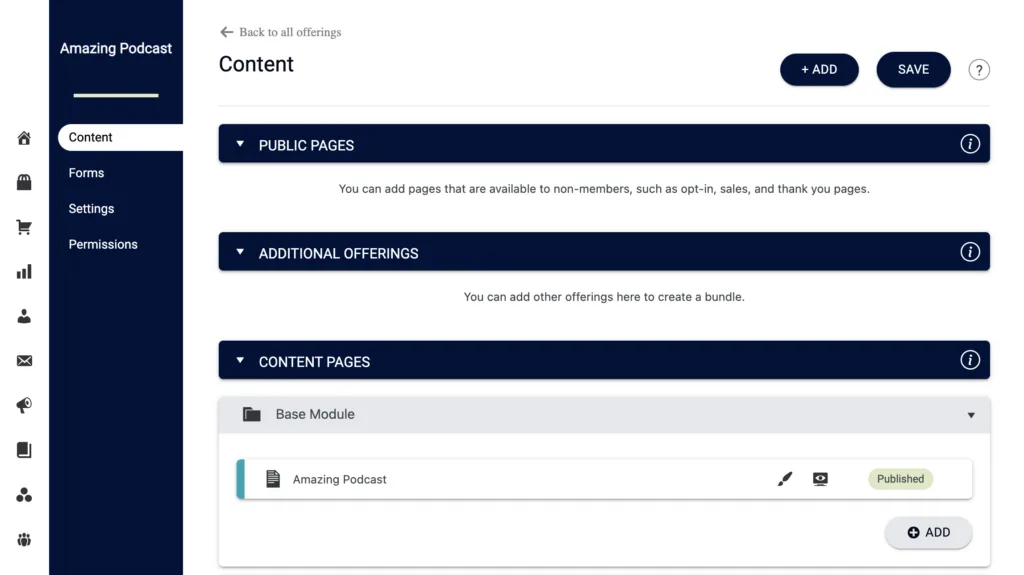
Task: Collapse the Additional Offerings section triangle
Action: (240, 252)
